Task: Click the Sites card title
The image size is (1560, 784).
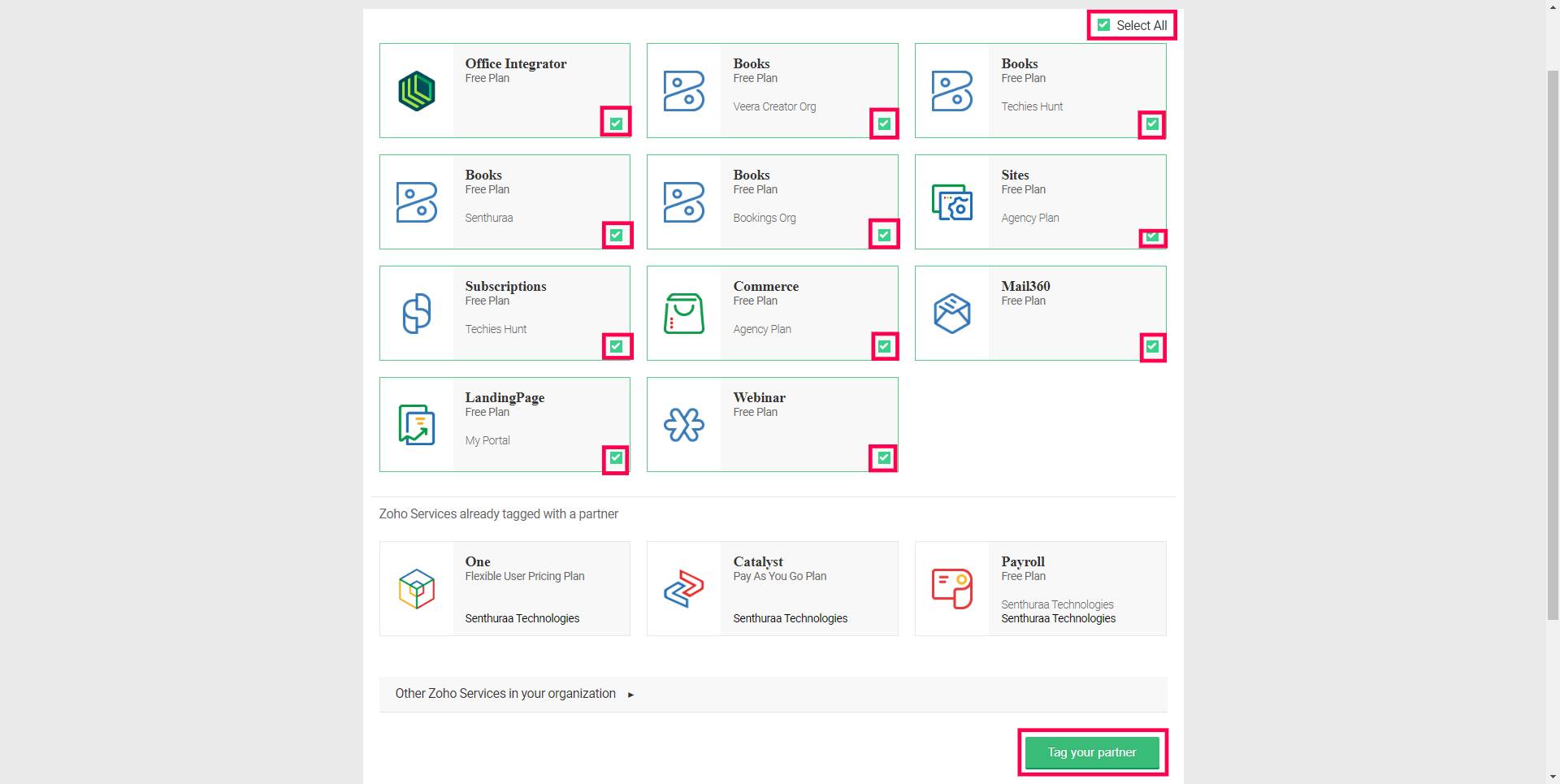Action: (1015, 175)
